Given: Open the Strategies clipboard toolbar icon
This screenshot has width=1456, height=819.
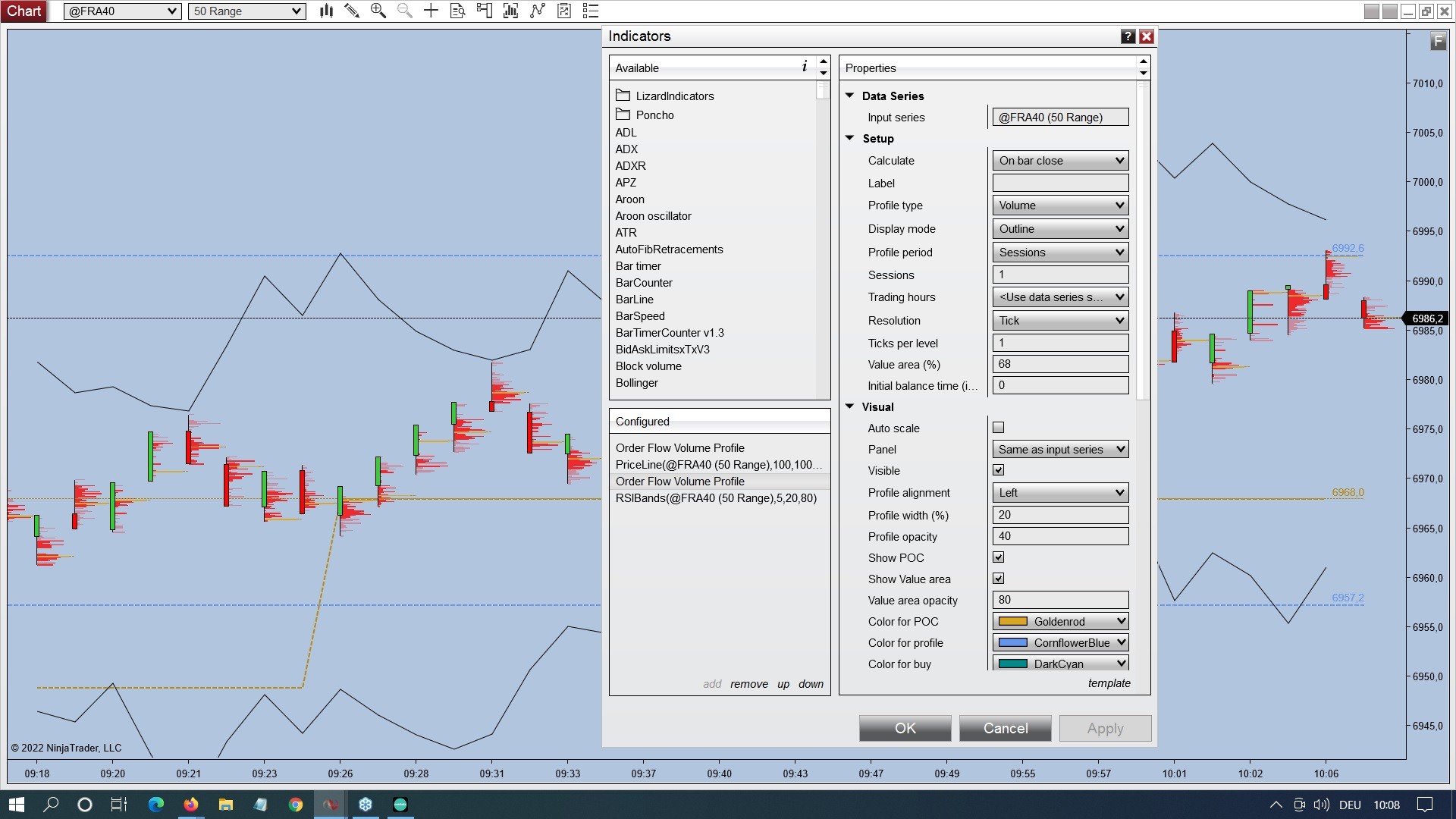Looking at the screenshot, I should click(x=564, y=11).
